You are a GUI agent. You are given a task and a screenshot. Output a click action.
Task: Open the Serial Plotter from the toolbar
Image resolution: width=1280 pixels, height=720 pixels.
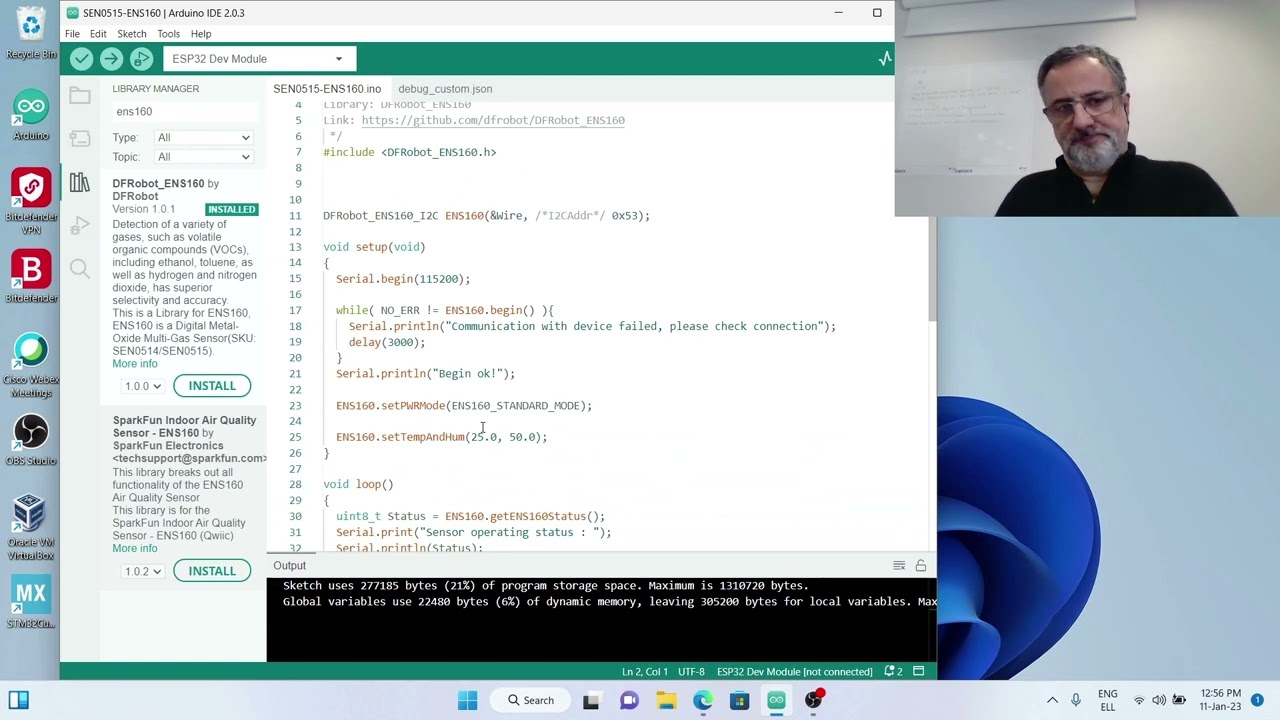[x=885, y=59]
